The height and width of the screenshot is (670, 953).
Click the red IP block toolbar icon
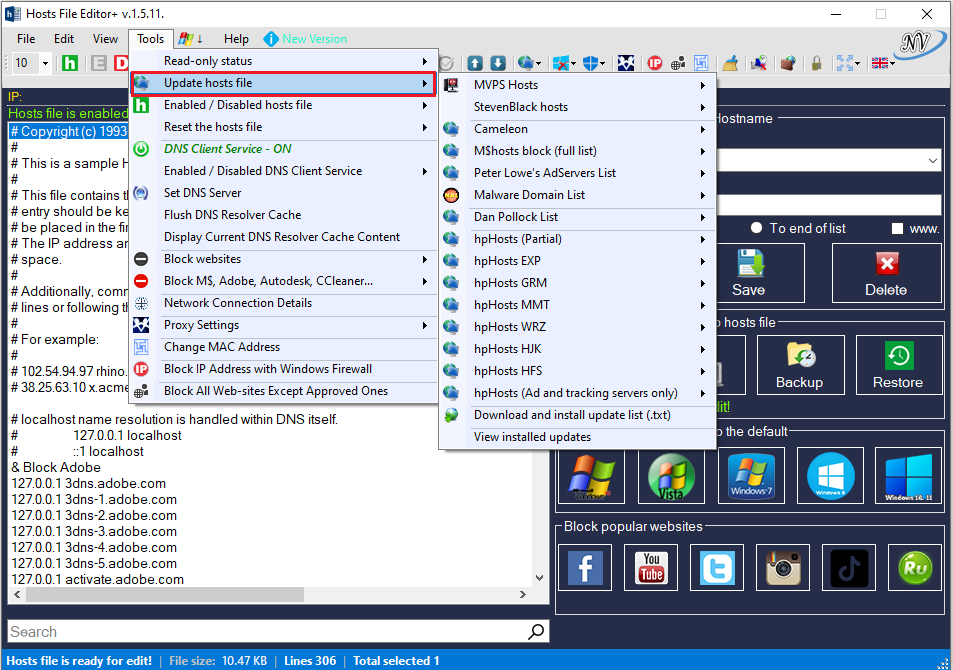coord(655,63)
